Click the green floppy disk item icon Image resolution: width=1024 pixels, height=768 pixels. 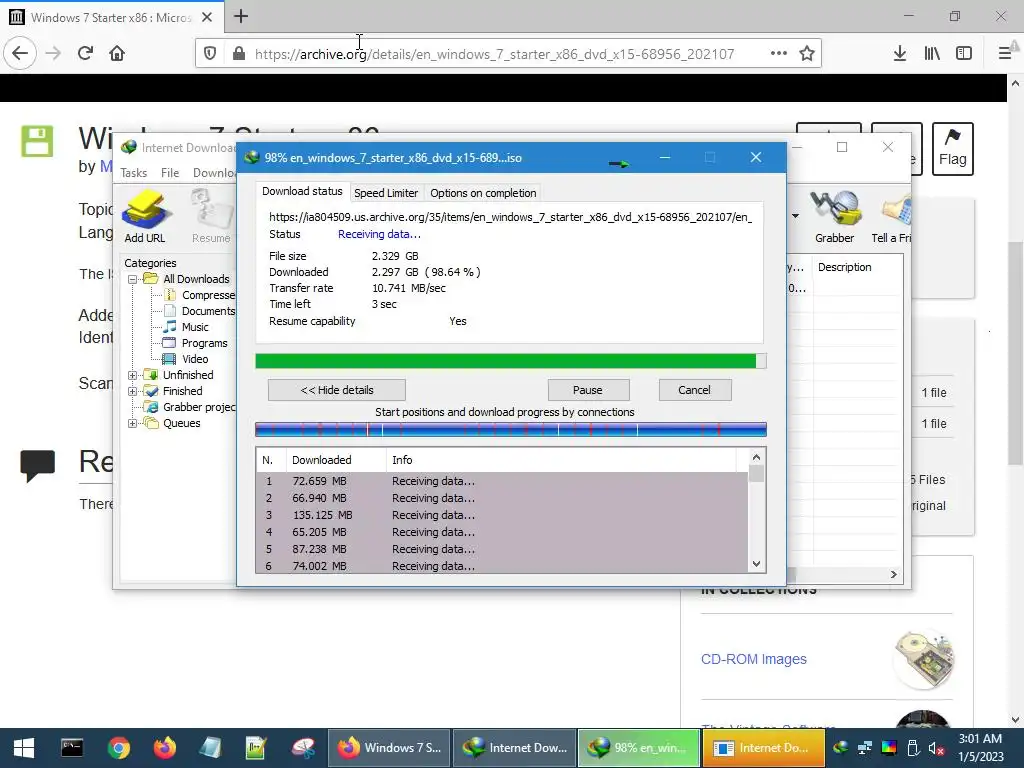click(x=37, y=141)
